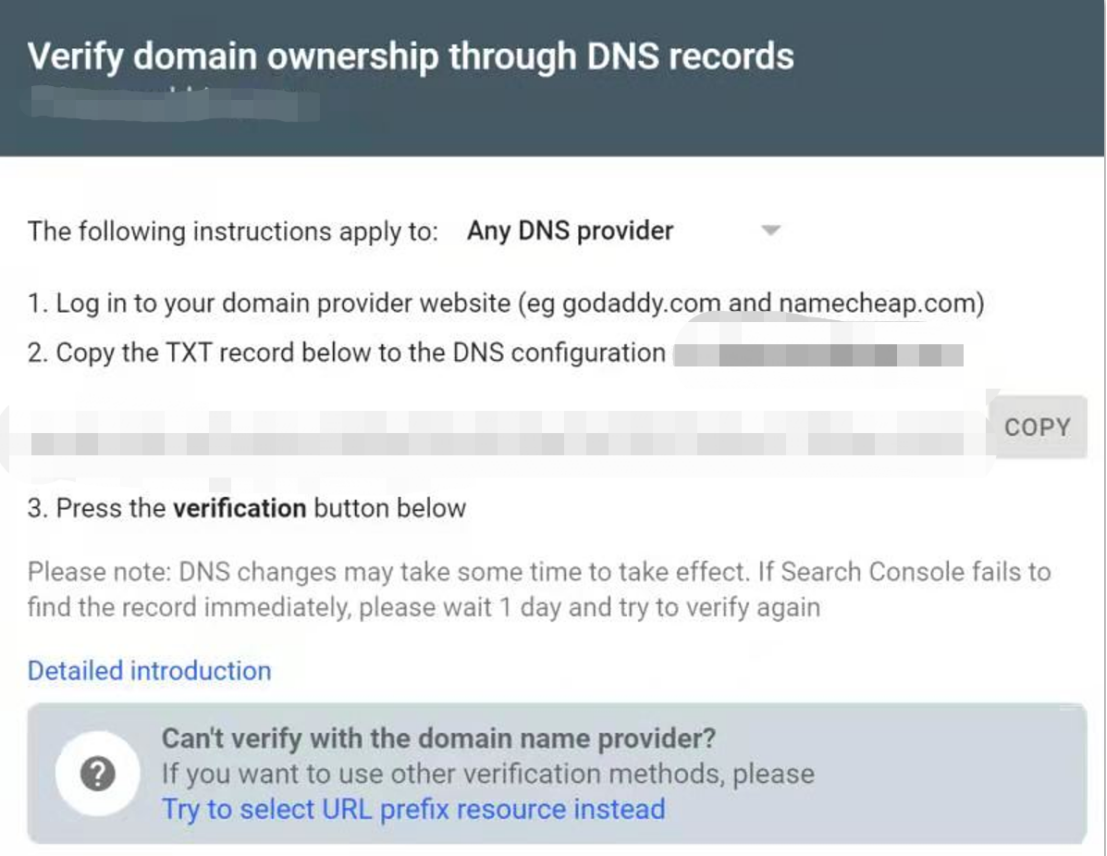
Task: Expand the DNS provider dropdown arrow
Action: (x=771, y=231)
